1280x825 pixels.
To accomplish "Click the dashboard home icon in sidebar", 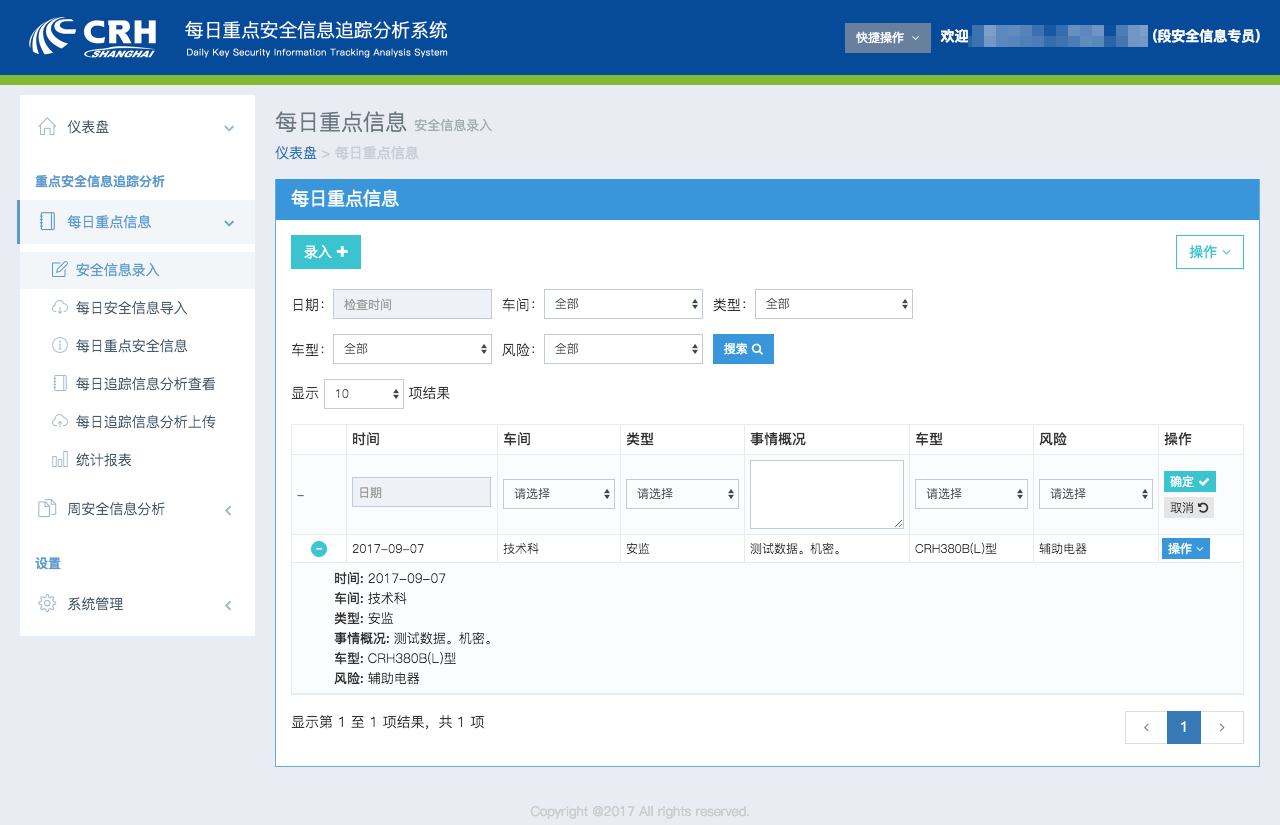I will click(x=47, y=127).
